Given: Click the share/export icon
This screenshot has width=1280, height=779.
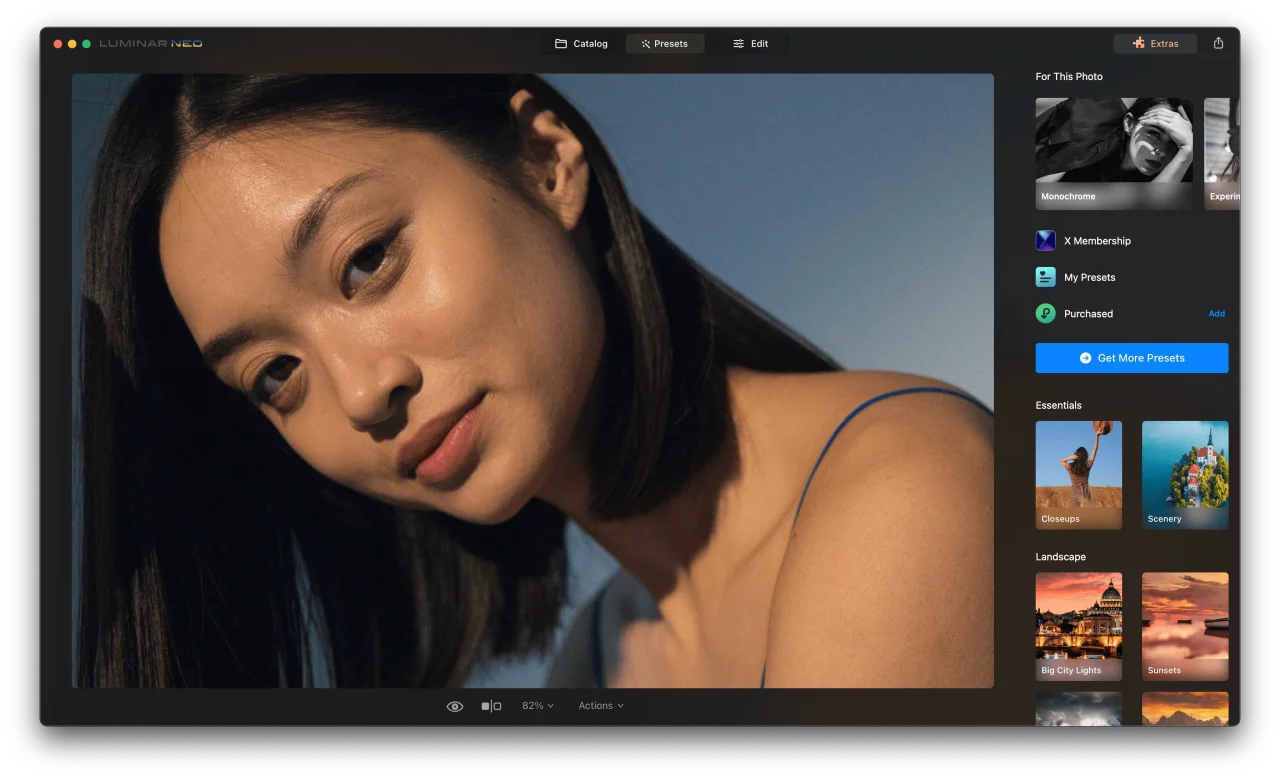Looking at the screenshot, I should (x=1218, y=43).
